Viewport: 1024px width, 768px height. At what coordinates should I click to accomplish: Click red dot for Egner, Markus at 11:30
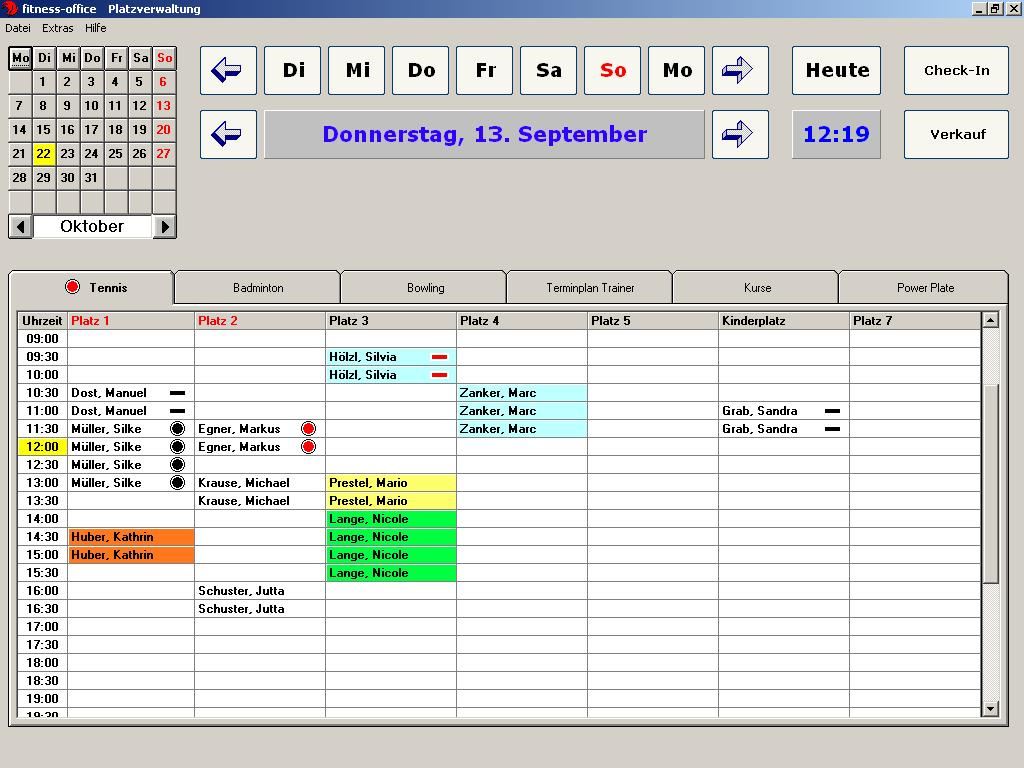click(308, 428)
